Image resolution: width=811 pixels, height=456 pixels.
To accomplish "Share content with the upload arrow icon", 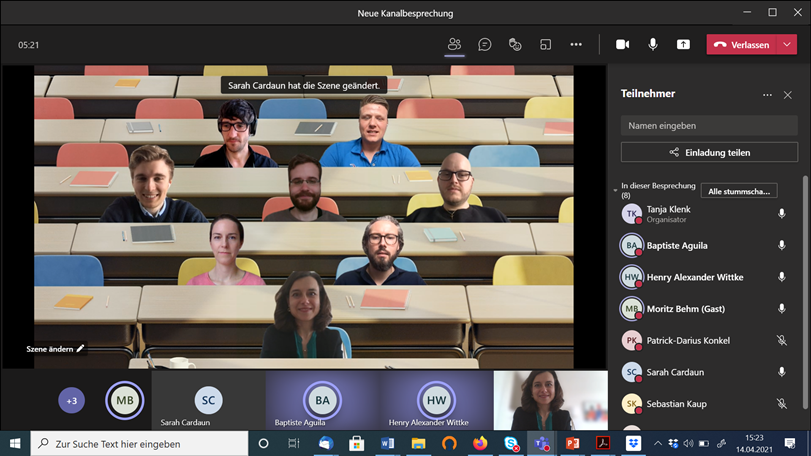I will (683, 44).
